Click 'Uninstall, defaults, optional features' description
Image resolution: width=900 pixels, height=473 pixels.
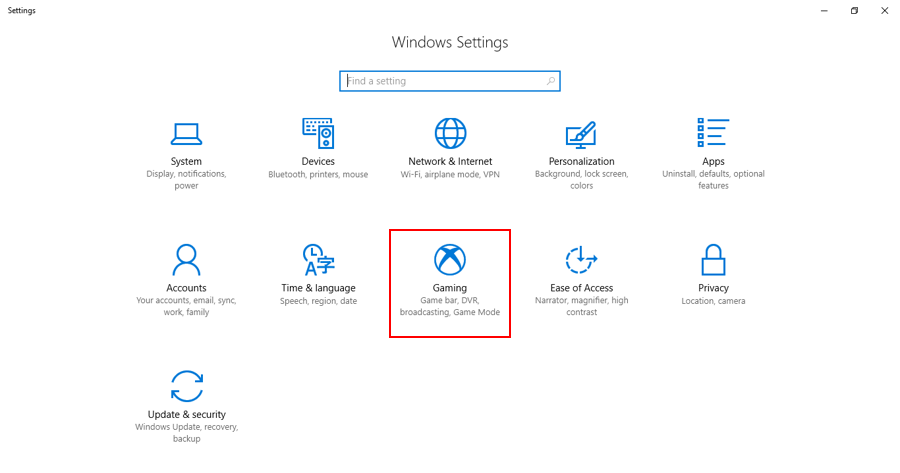click(713, 180)
